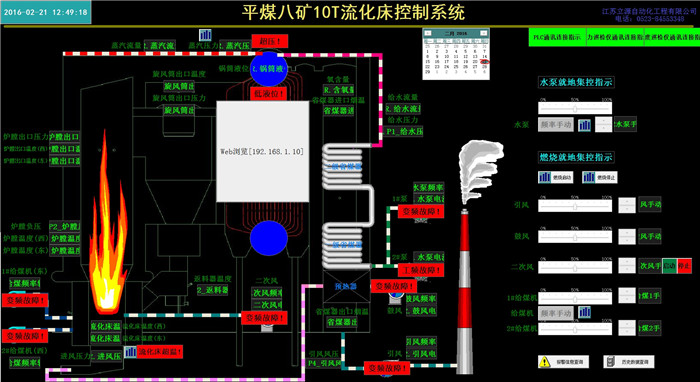This screenshot has height=382, width=700.
Task: Open coal feeder trend chart icon
Action: click(x=584, y=312)
